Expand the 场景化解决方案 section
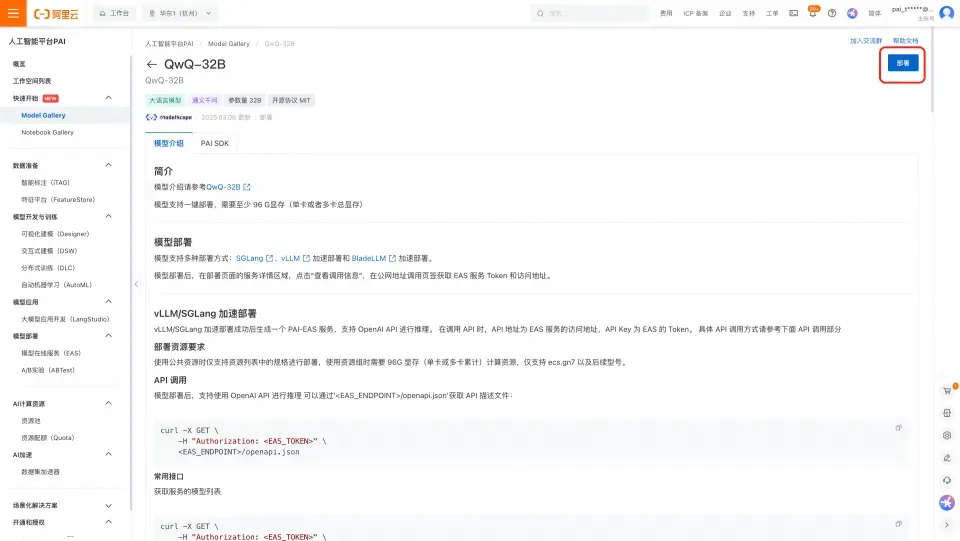The height and width of the screenshot is (541, 960). click(x=108, y=506)
